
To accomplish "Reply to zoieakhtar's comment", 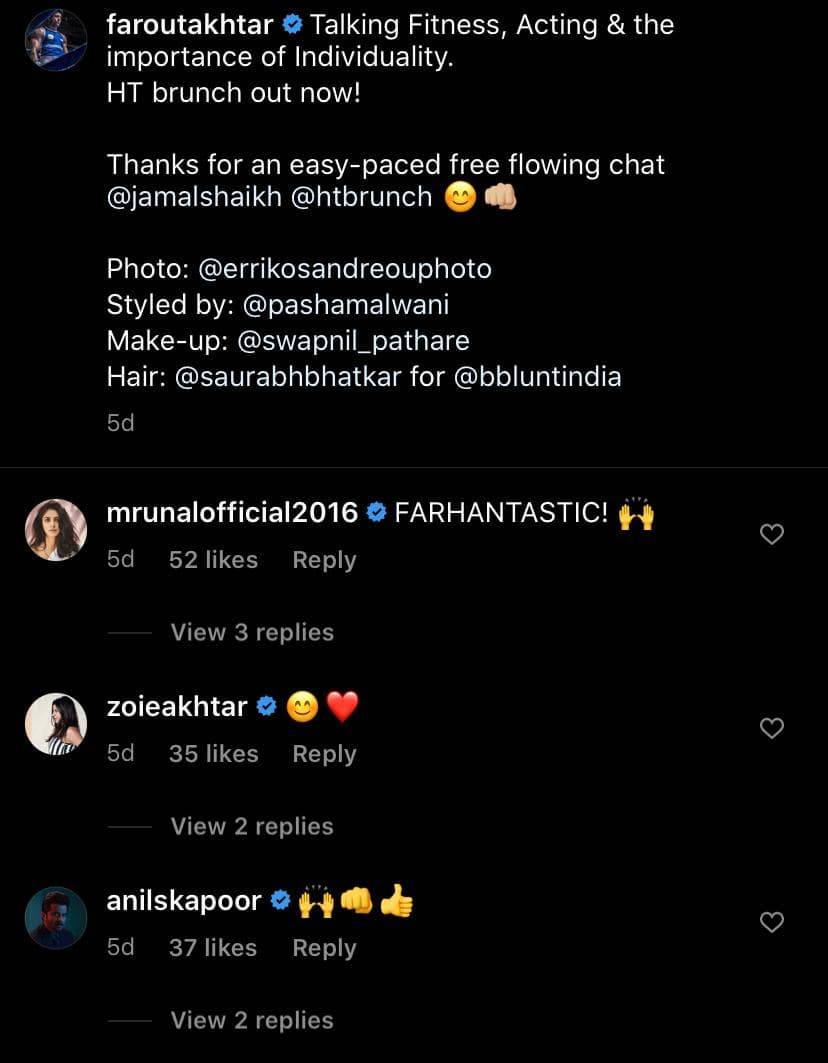I will [x=324, y=754].
